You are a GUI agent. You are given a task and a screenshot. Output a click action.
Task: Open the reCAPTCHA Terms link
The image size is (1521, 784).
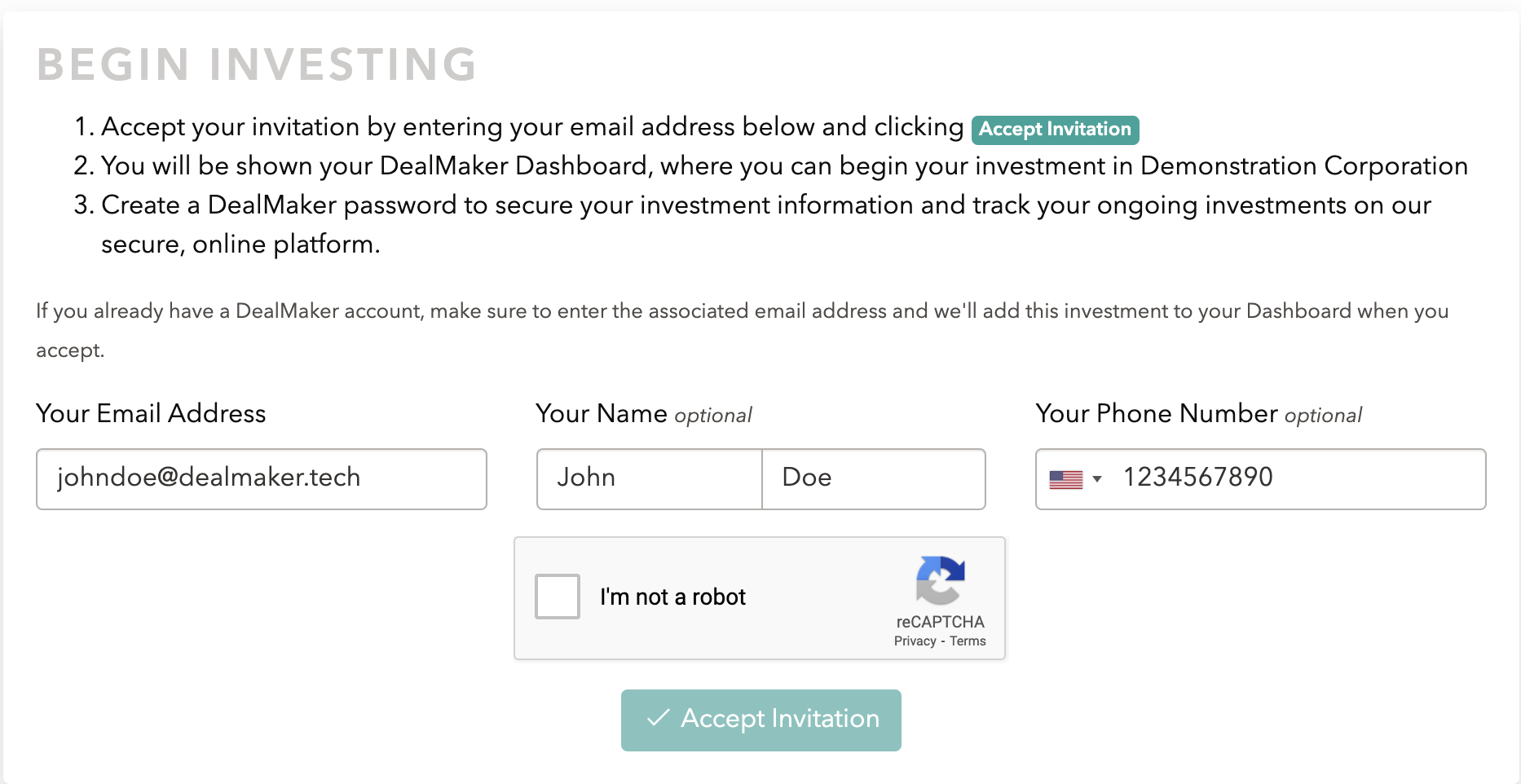point(968,641)
